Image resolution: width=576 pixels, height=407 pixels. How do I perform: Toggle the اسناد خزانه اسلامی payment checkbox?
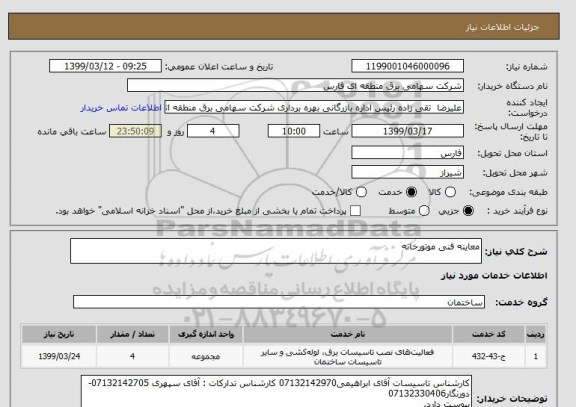click(x=355, y=211)
